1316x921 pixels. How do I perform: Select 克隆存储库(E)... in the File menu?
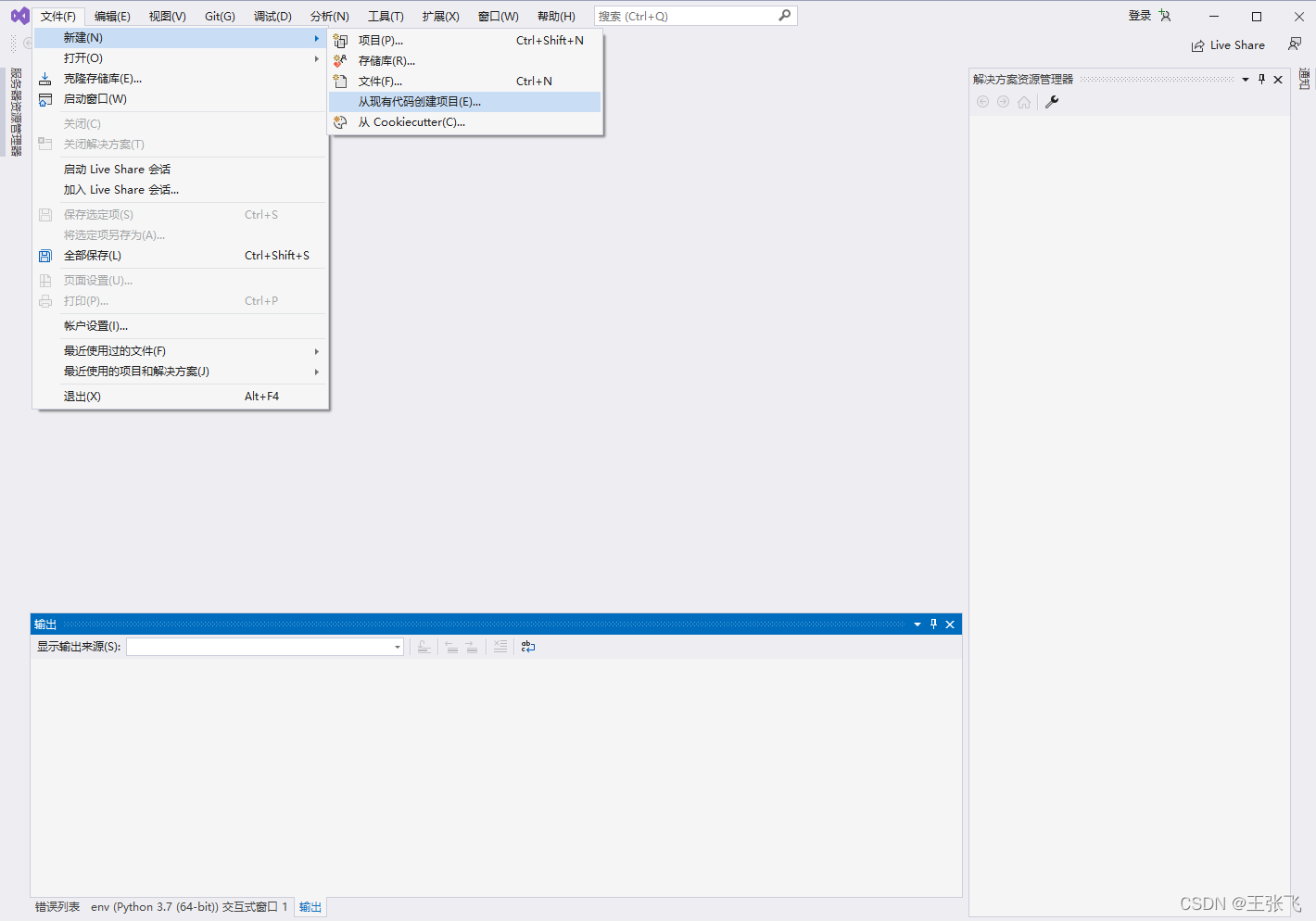point(181,79)
